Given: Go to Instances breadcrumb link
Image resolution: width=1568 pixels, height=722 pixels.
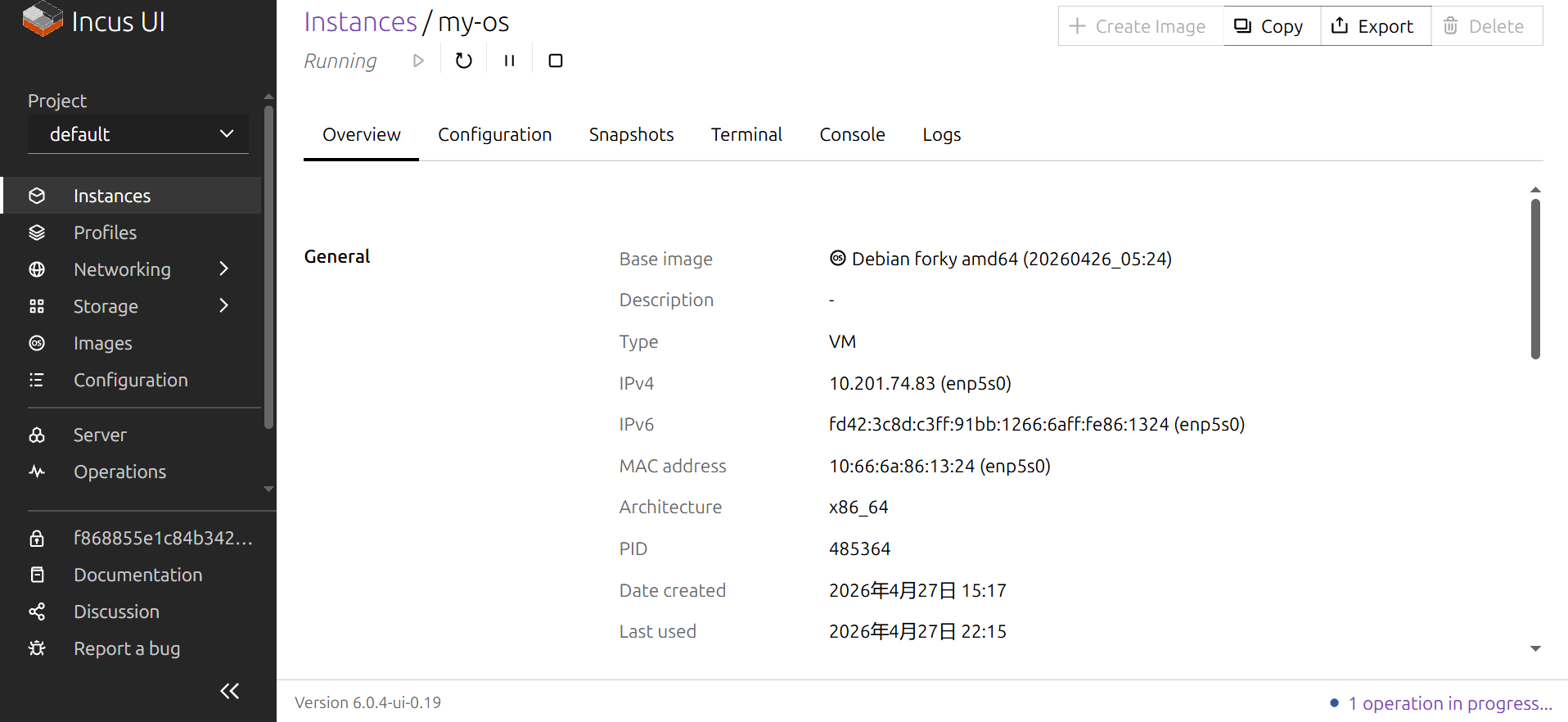Looking at the screenshot, I should 360,22.
